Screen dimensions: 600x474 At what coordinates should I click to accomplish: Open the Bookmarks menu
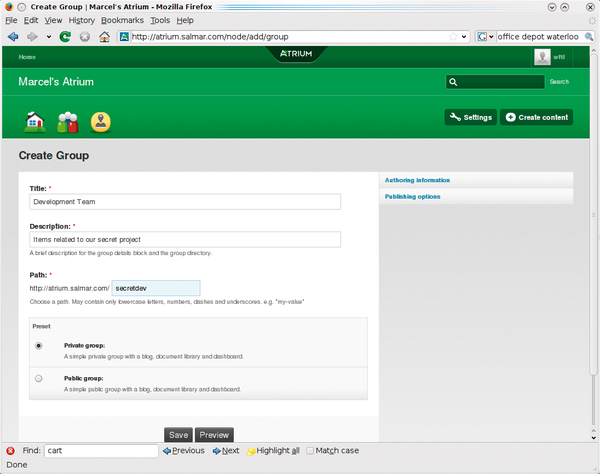point(121,20)
